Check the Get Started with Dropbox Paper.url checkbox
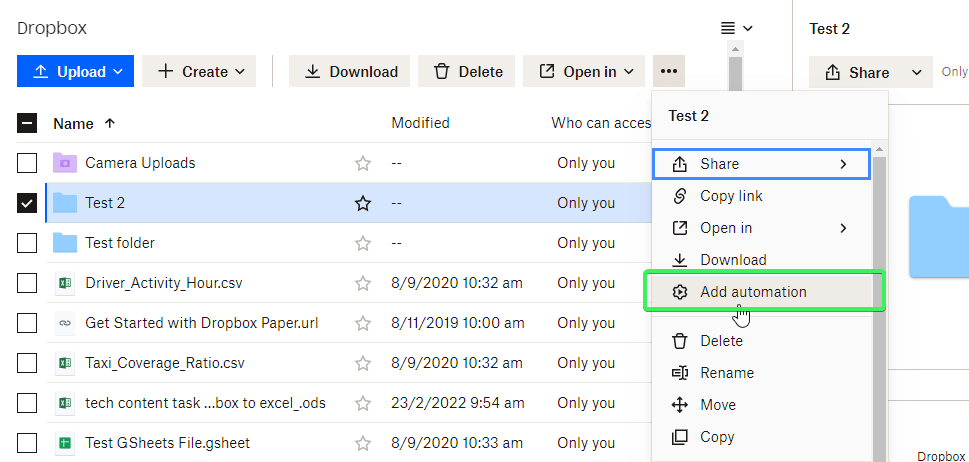Viewport: 969px width, 462px height. pos(27,323)
